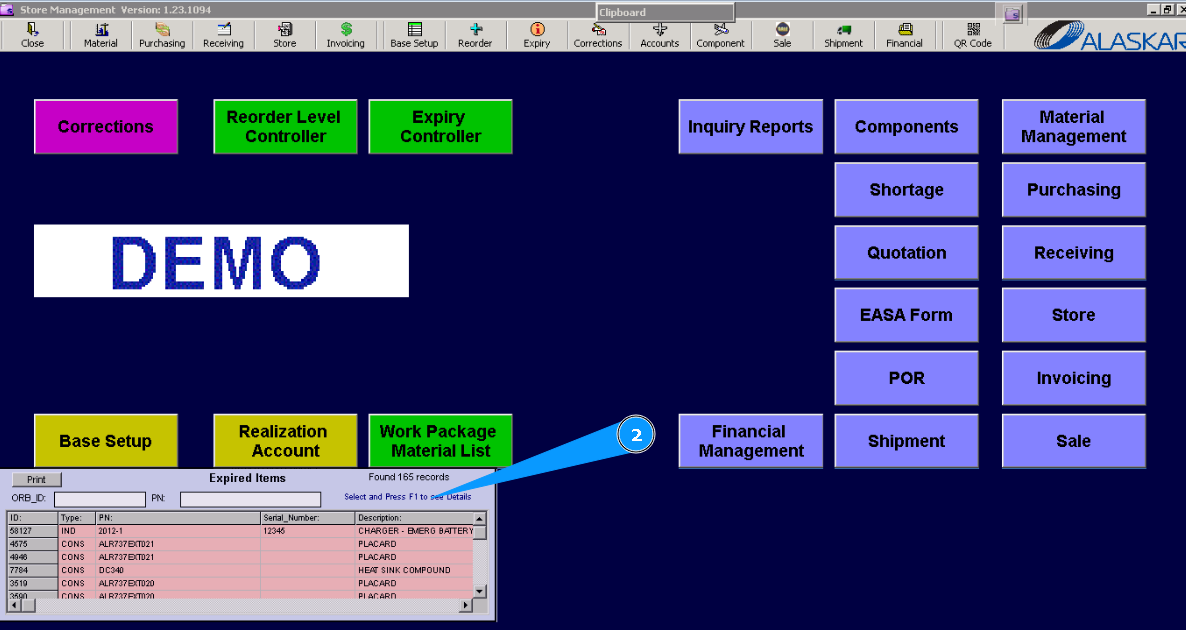
Task: Open the purple Corrections tile
Action: (x=106, y=126)
